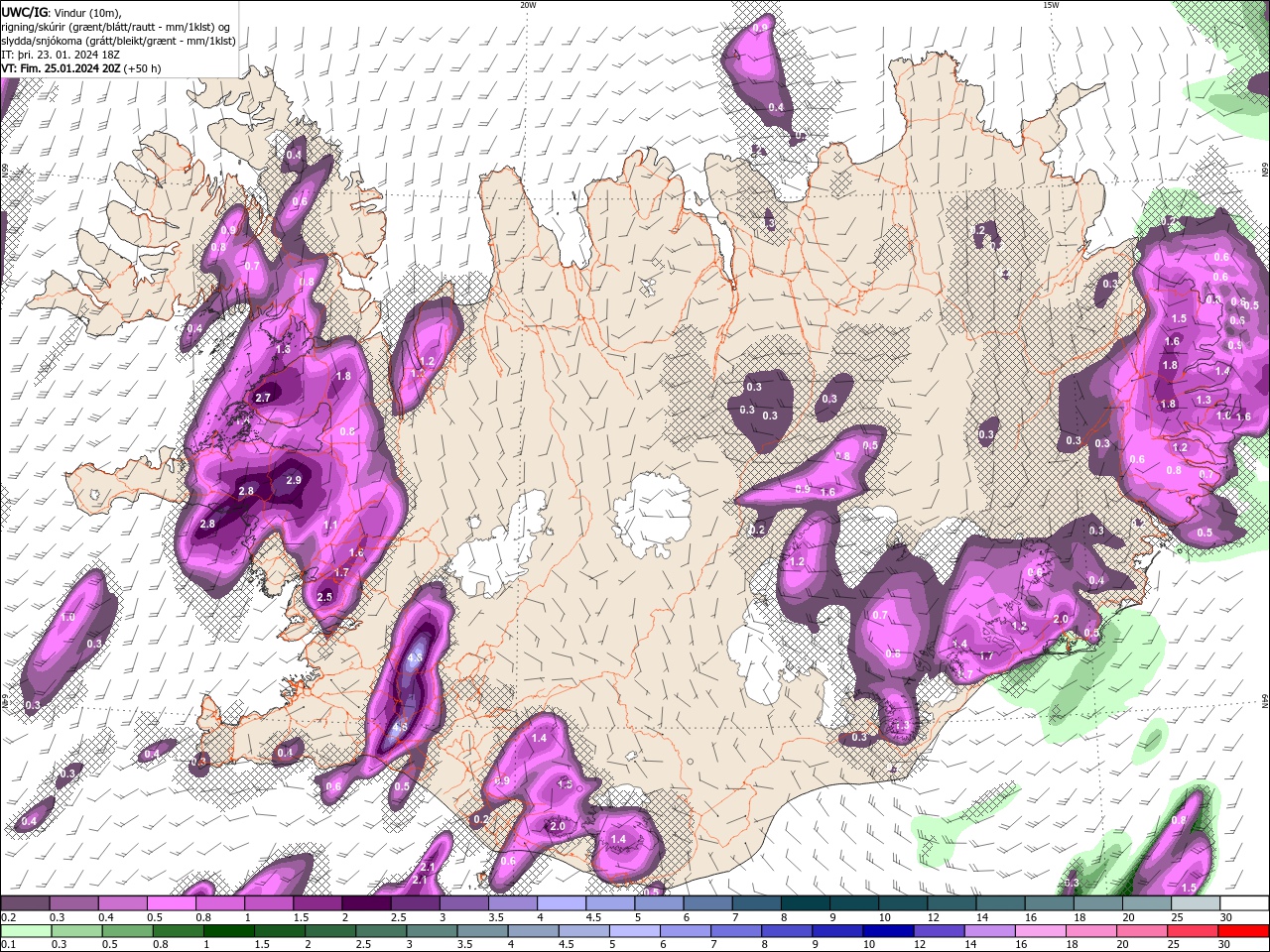Pick the 25–30 light grey upper snow scale swatch

coord(1194,903)
